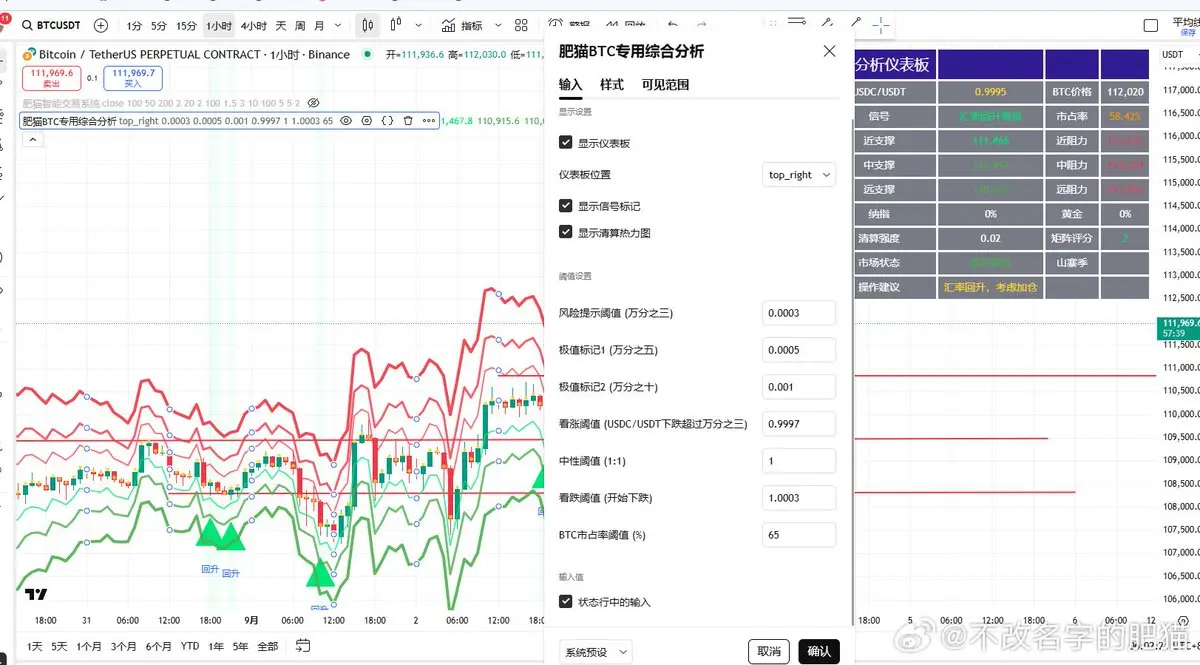
Task: Toggle 显示清算热力图 checkbox
Action: pos(566,232)
